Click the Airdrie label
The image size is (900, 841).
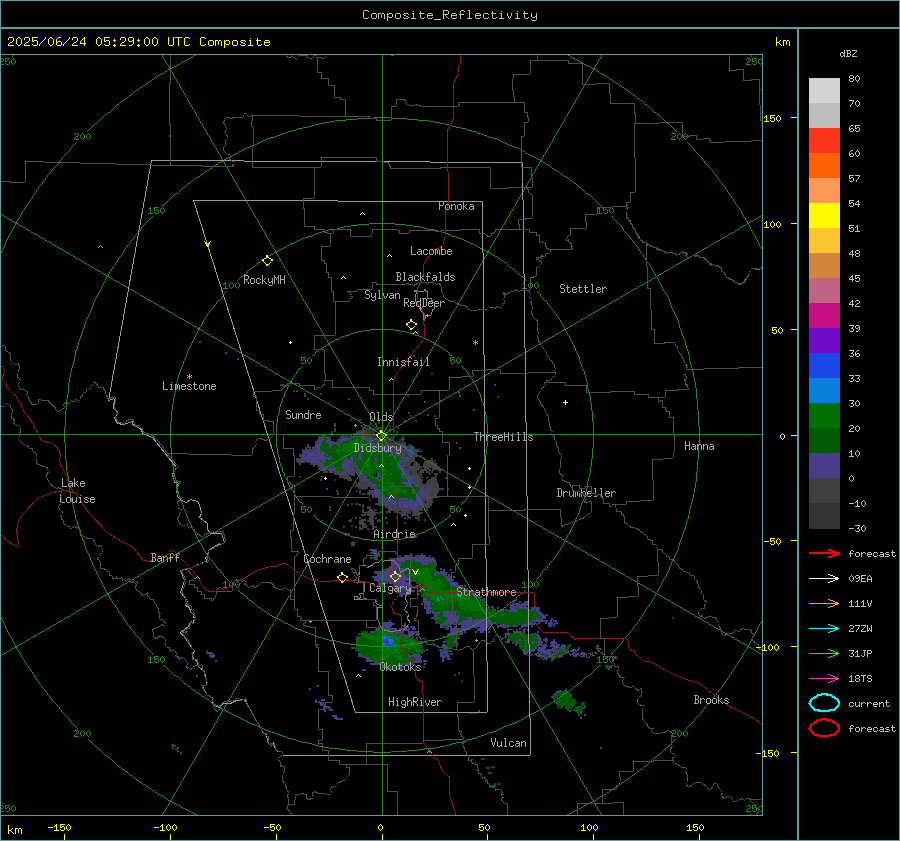(x=394, y=534)
